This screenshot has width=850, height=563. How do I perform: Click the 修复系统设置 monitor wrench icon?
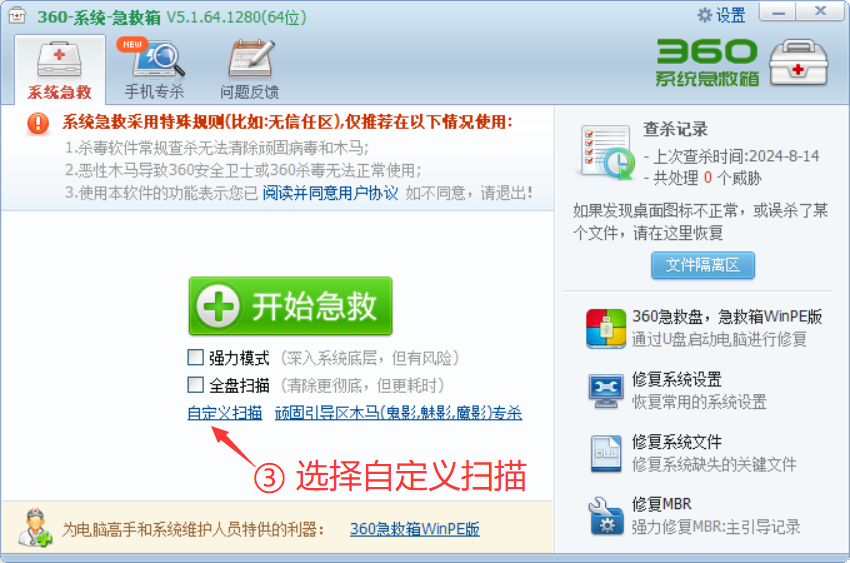pos(606,391)
